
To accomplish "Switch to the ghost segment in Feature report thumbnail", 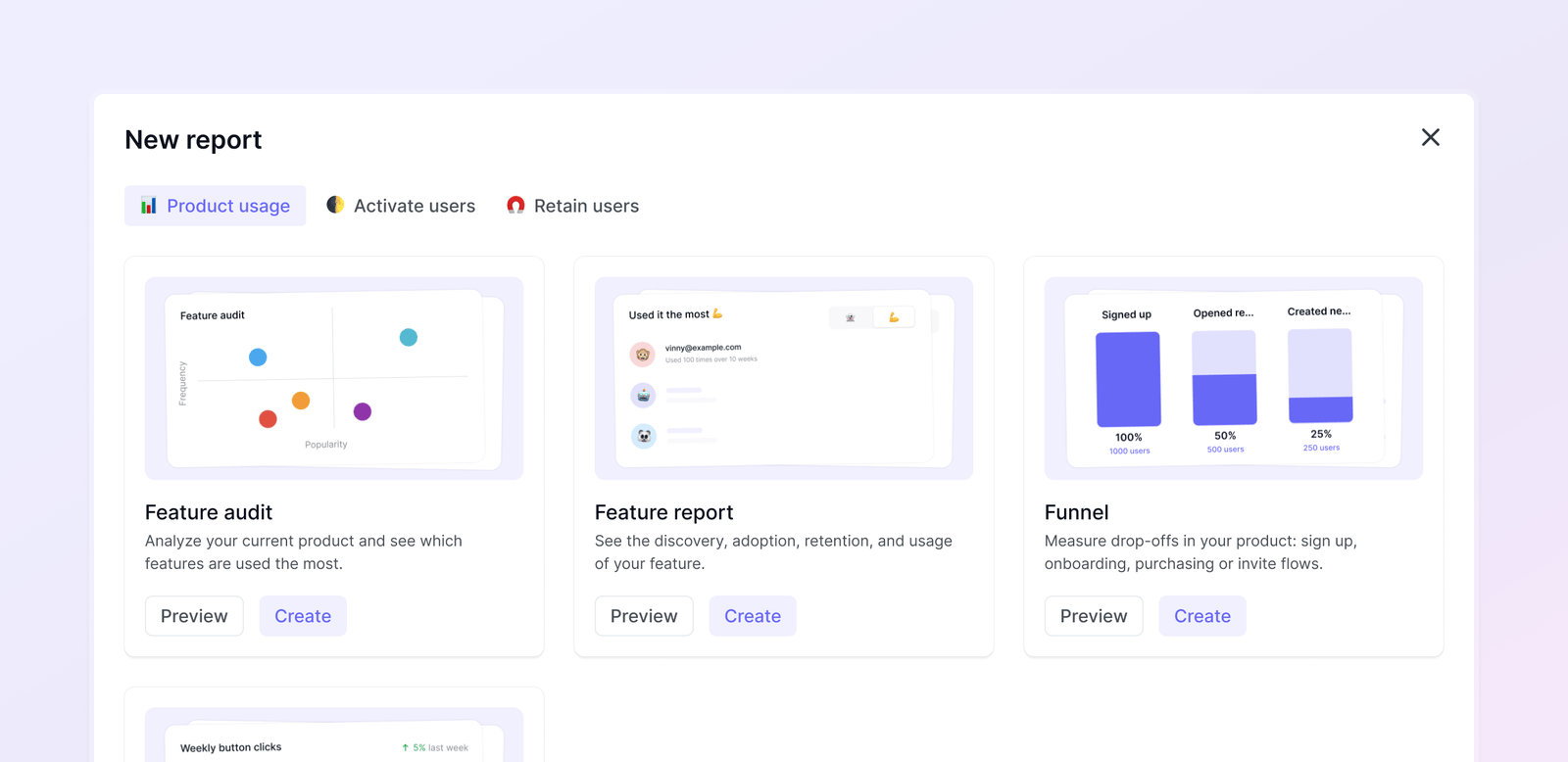I will (x=851, y=317).
